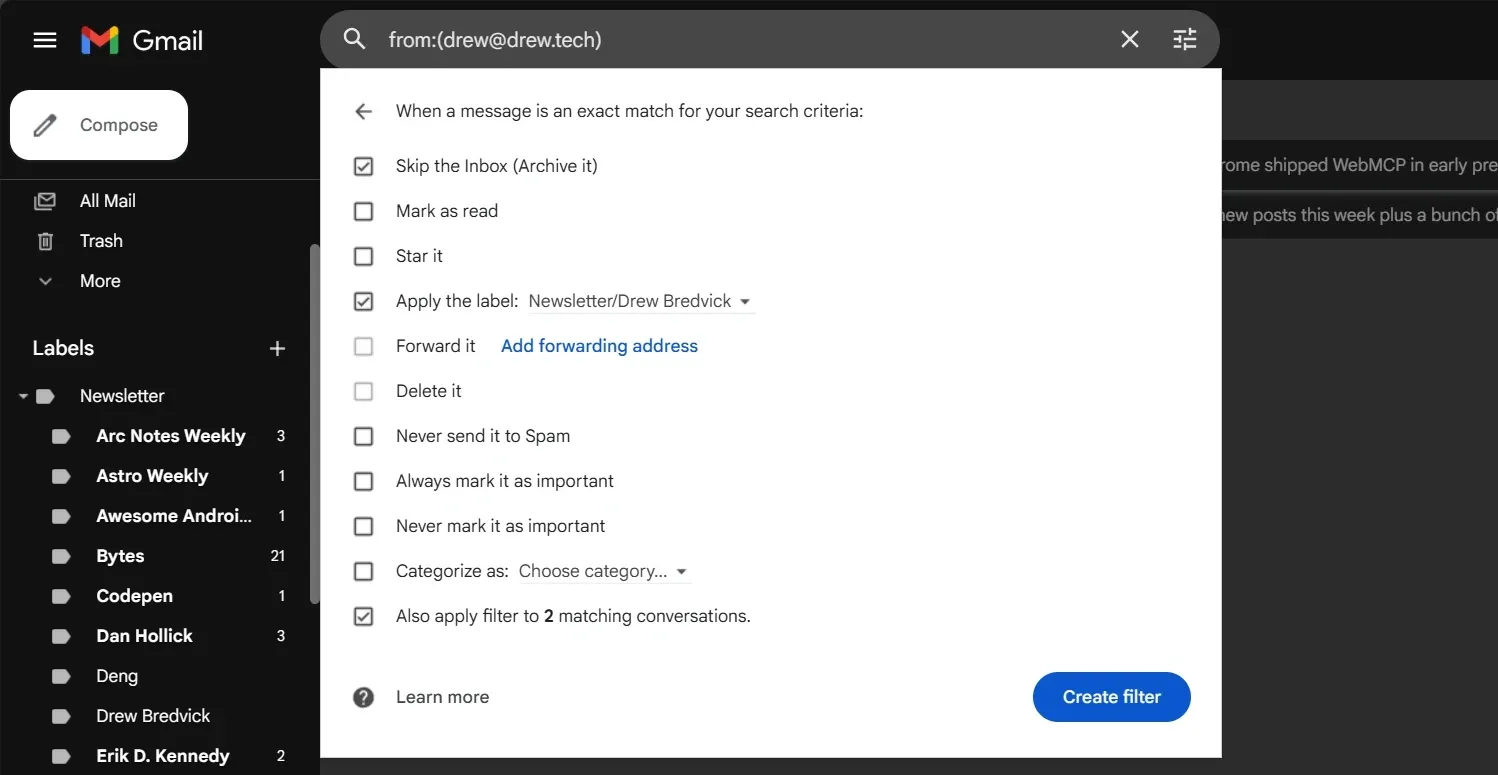Check the Categorize as box

tap(363, 571)
